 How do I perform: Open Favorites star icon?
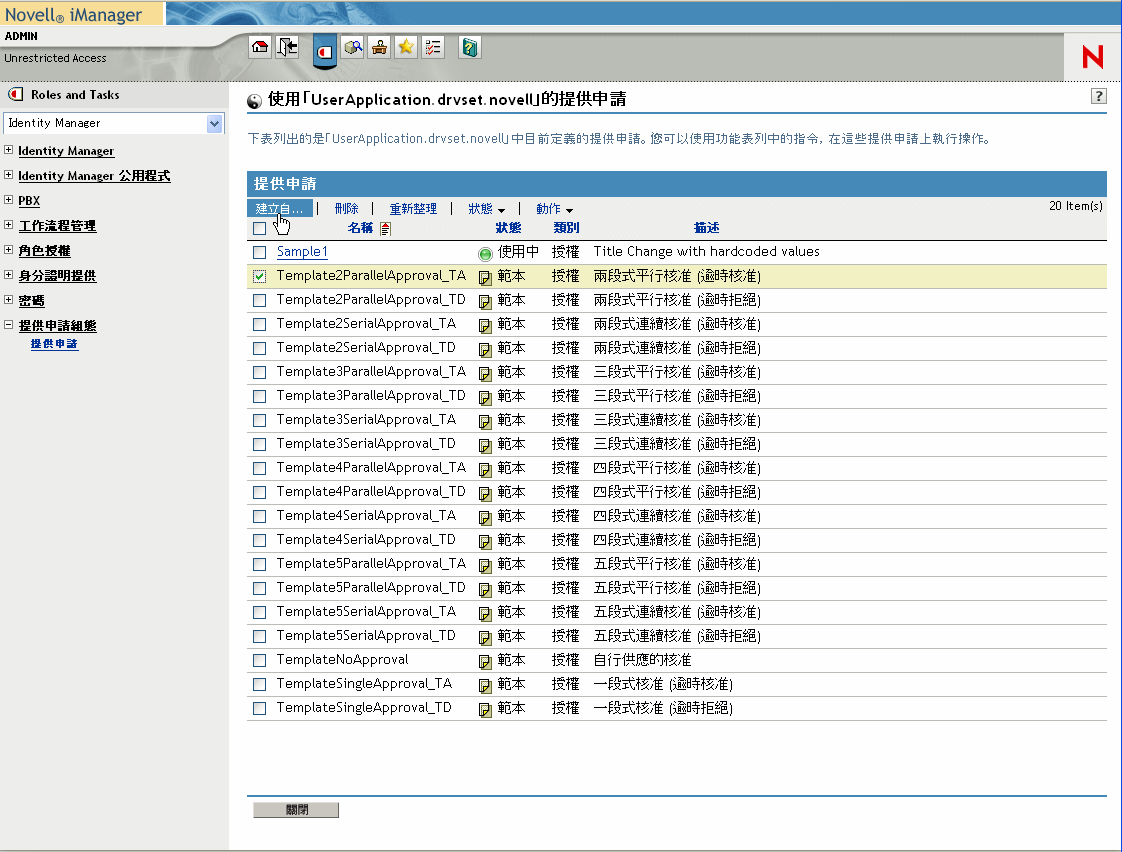coord(406,47)
